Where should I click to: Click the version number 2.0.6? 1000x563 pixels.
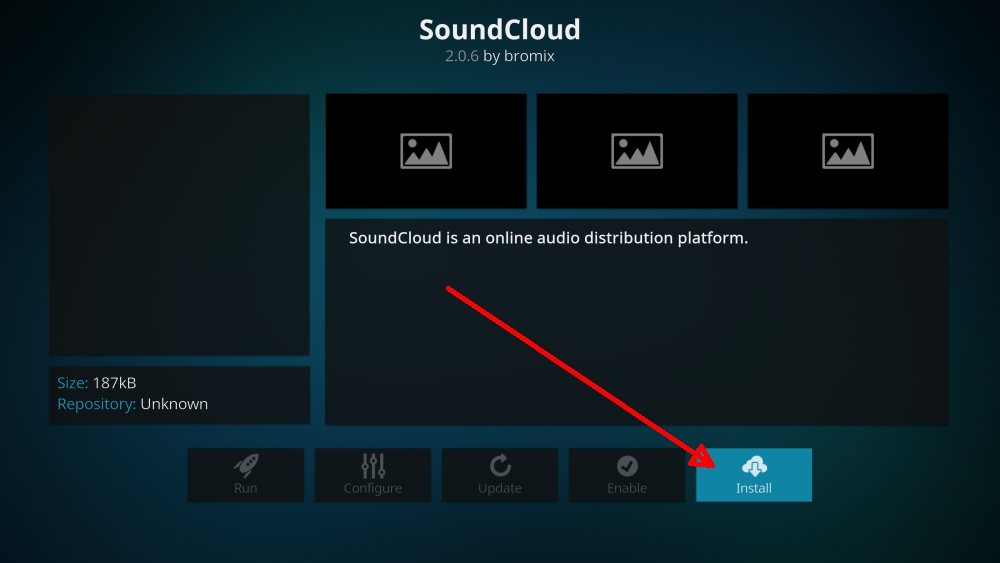462,56
